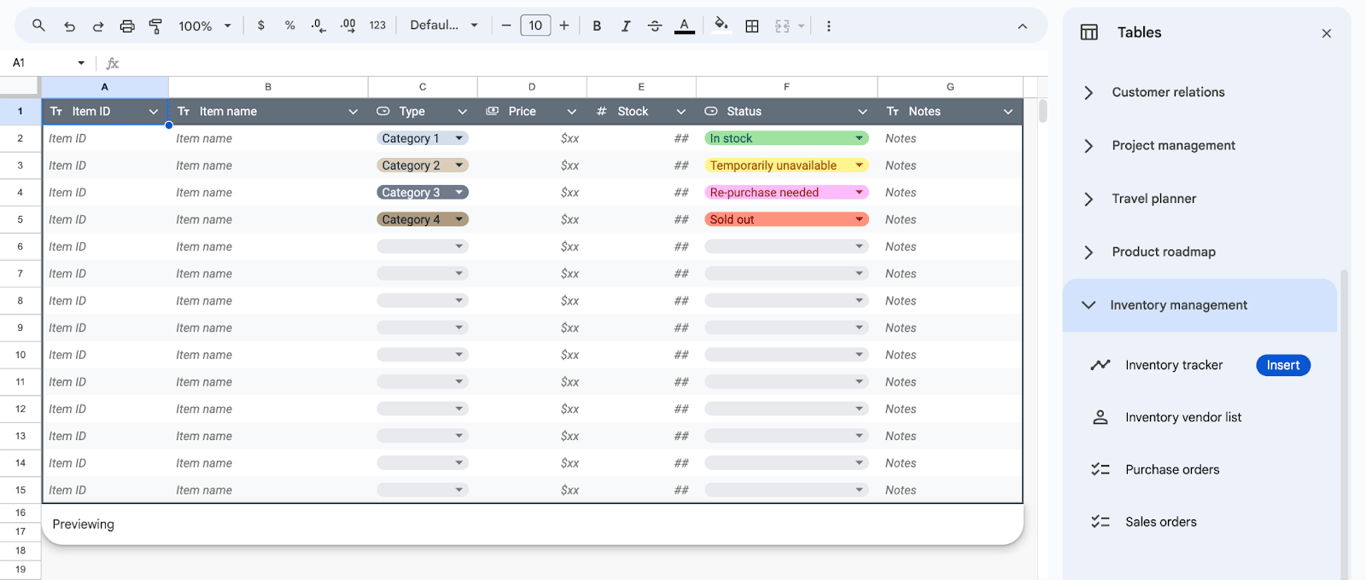Open text color picker
The image size is (1366, 580).
pos(684,26)
